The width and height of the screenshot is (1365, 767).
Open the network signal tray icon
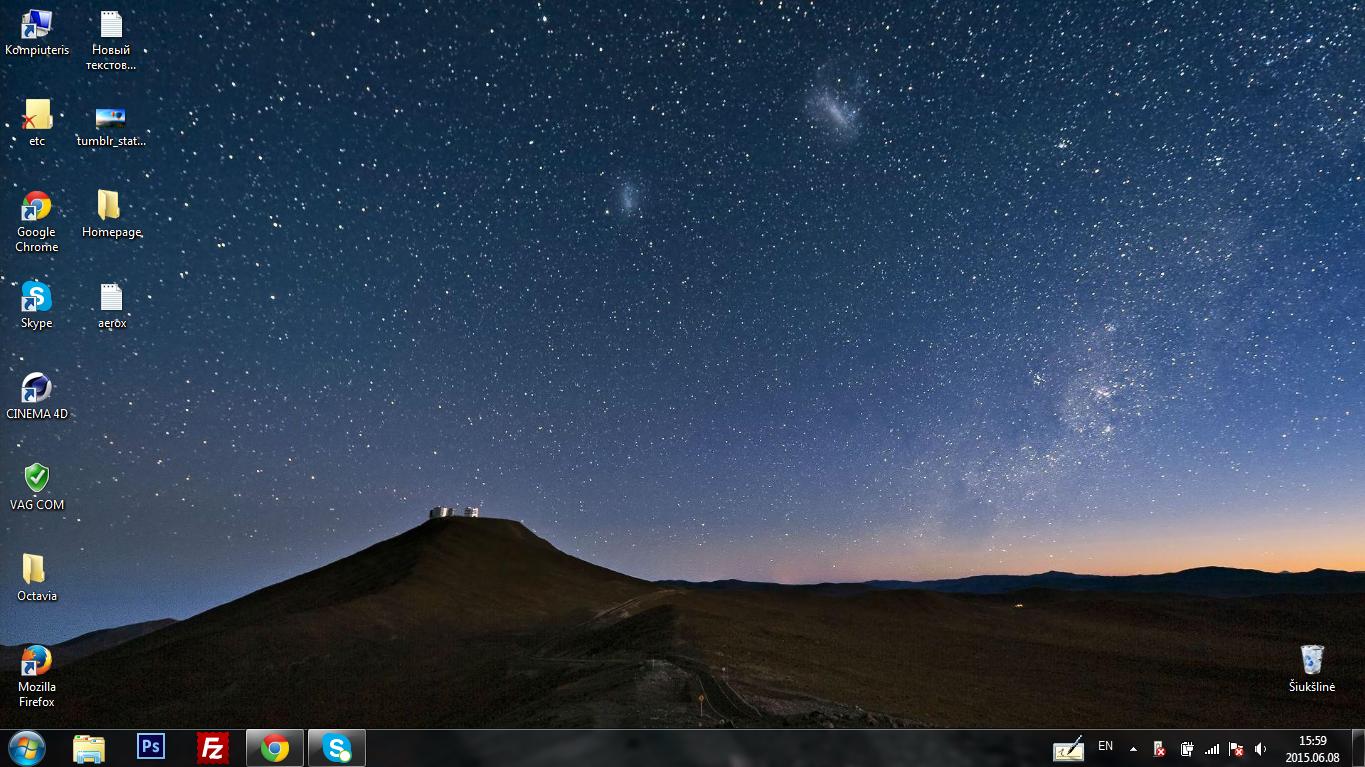(x=1212, y=749)
